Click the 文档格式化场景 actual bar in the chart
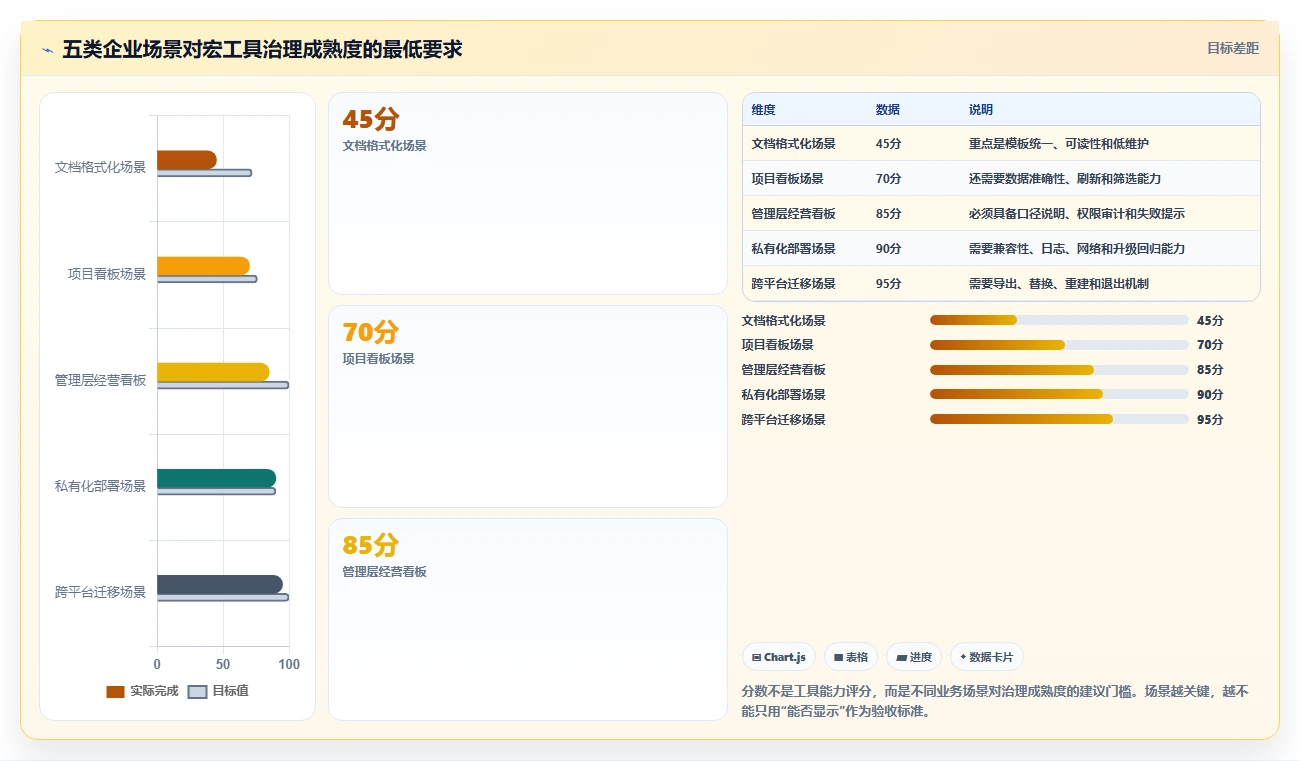The height and width of the screenshot is (761, 1300). tap(186, 160)
